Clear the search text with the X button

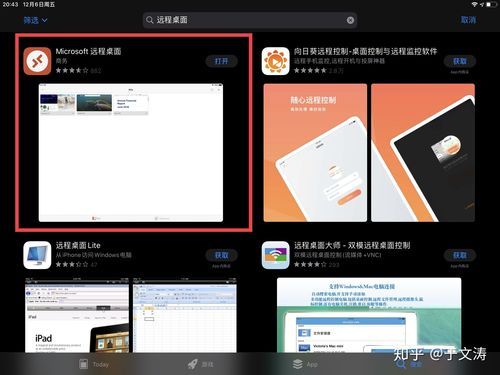coord(350,20)
